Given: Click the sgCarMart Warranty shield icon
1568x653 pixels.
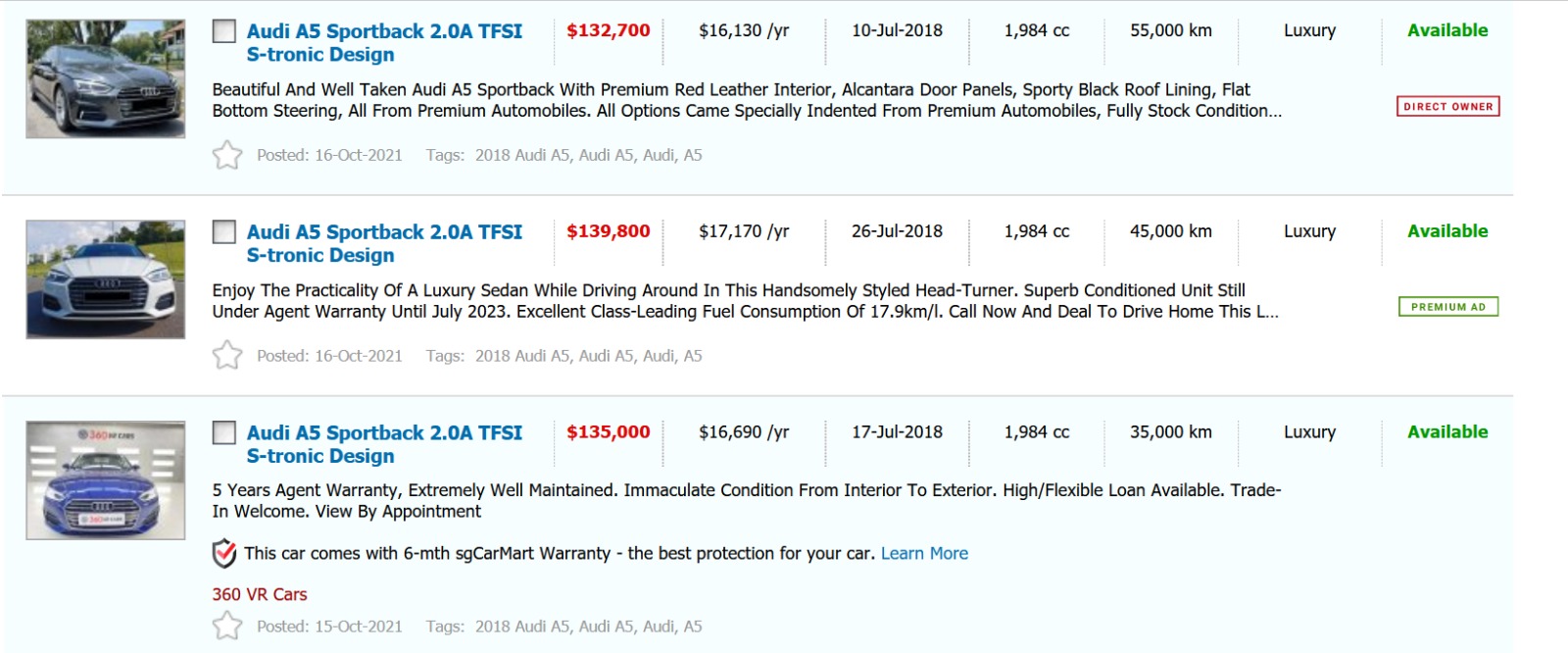Looking at the screenshot, I should (x=224, y=554).
